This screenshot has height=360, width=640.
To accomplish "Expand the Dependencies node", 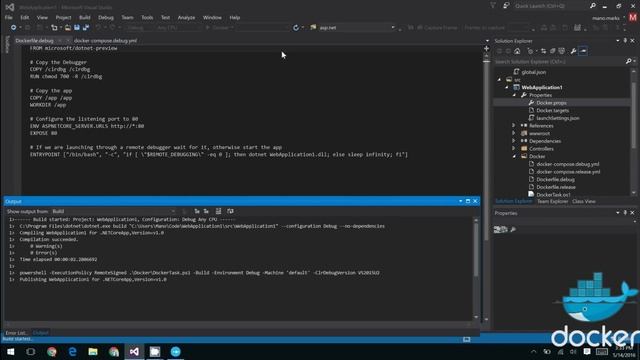I will 514,141.
